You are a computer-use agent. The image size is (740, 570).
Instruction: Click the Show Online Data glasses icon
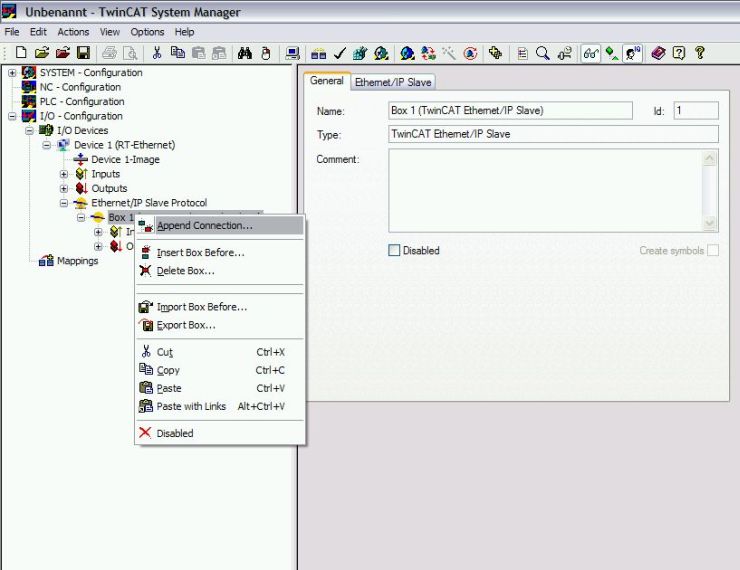590,53
